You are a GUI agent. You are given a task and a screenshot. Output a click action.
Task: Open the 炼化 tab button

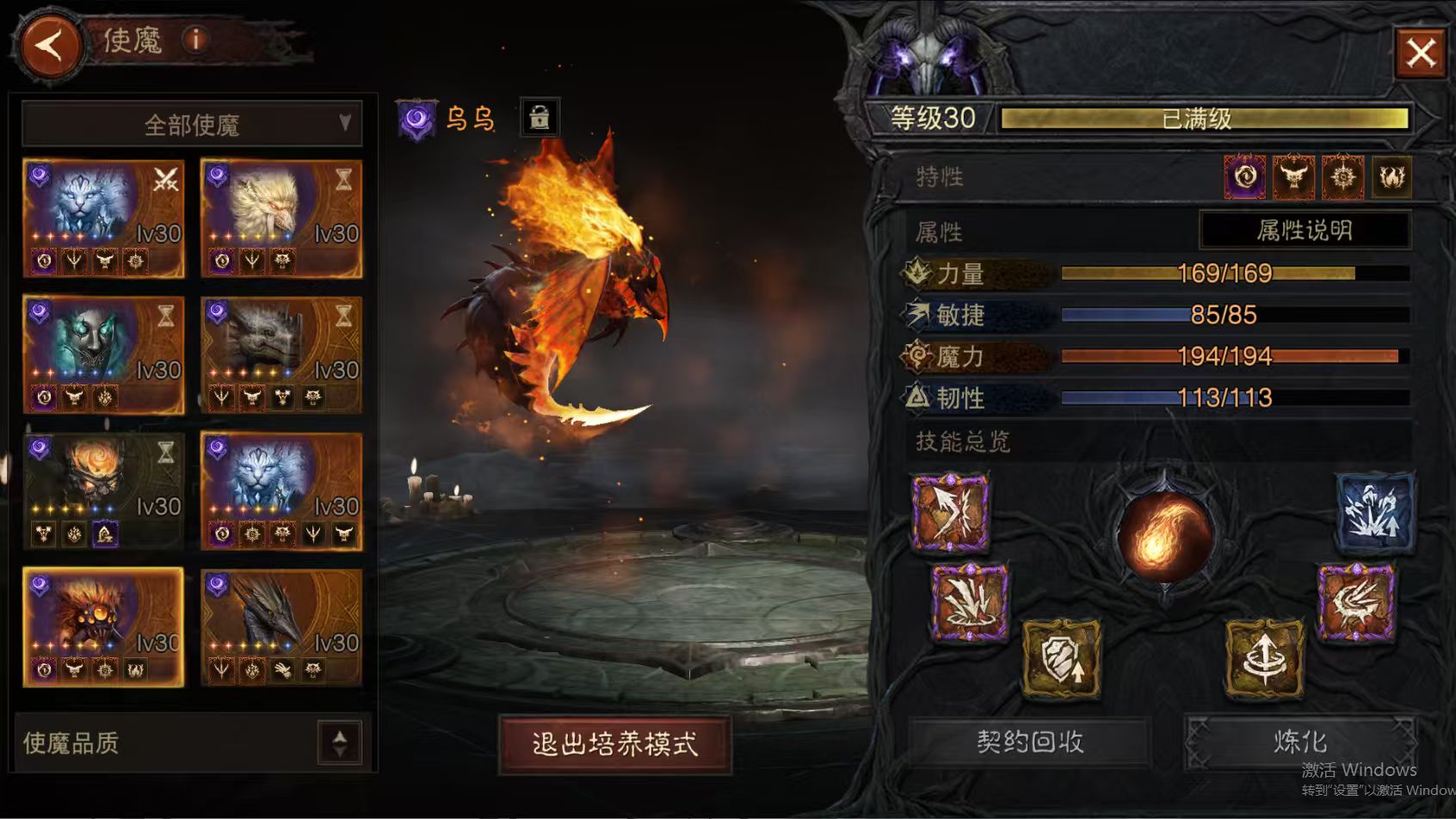click(1299, 742)
